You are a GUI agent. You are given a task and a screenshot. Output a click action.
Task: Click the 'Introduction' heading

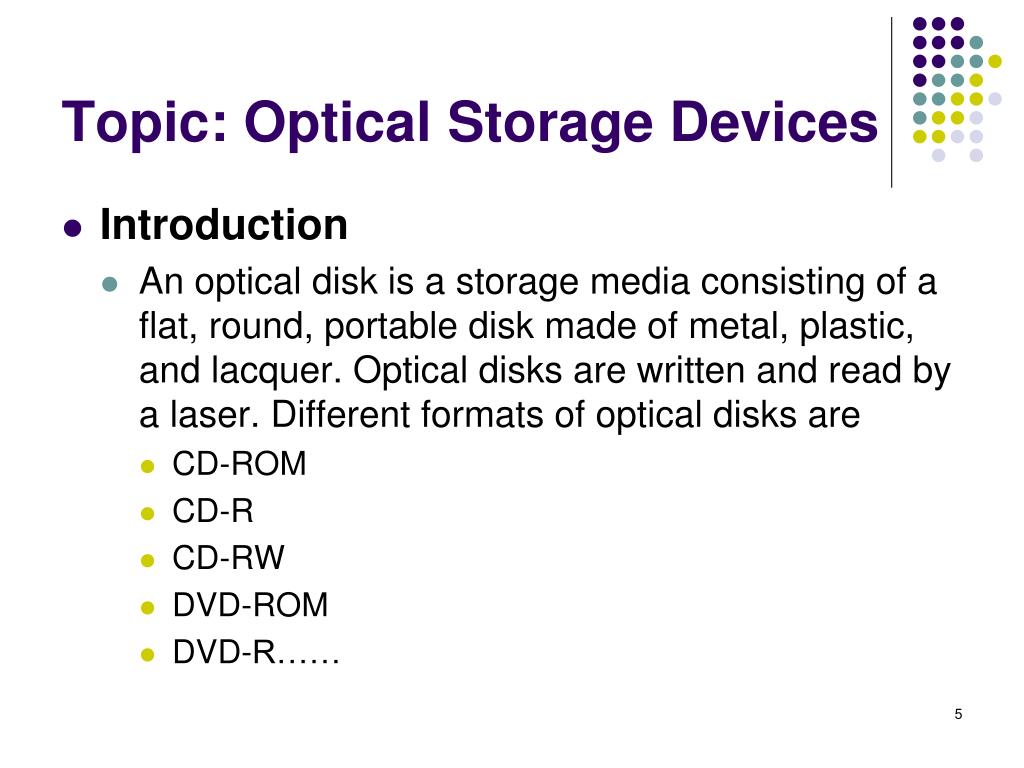pos(223,225)
